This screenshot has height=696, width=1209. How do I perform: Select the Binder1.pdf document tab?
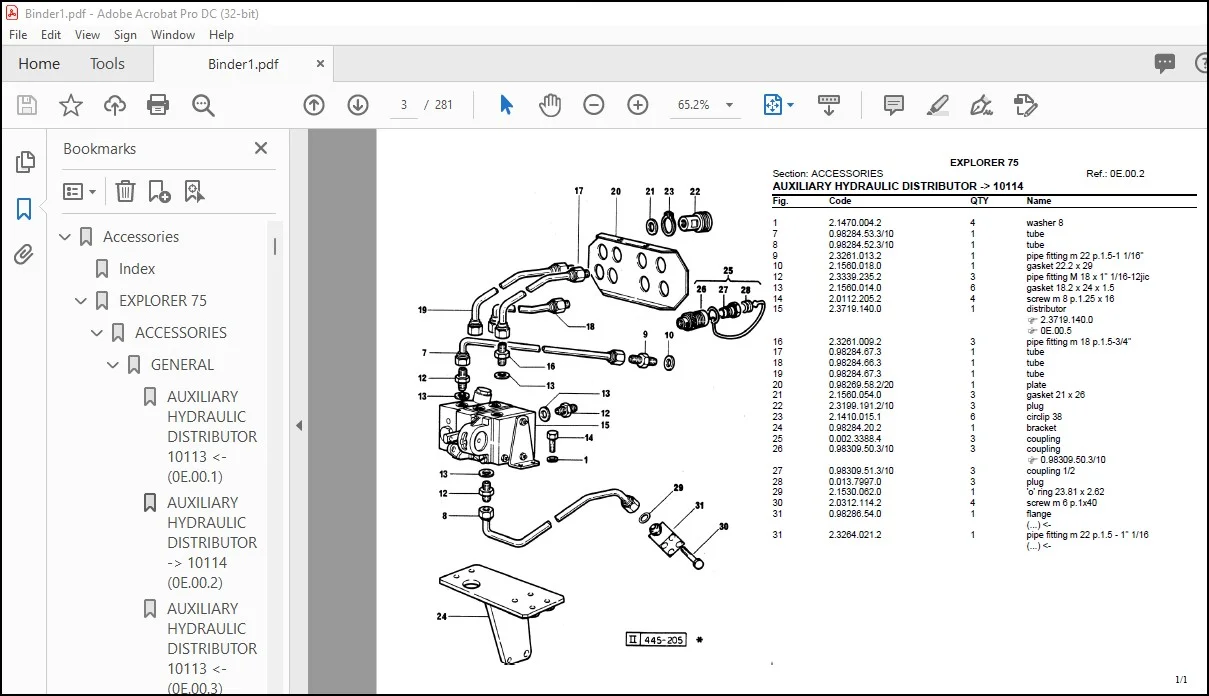point(243,64)
